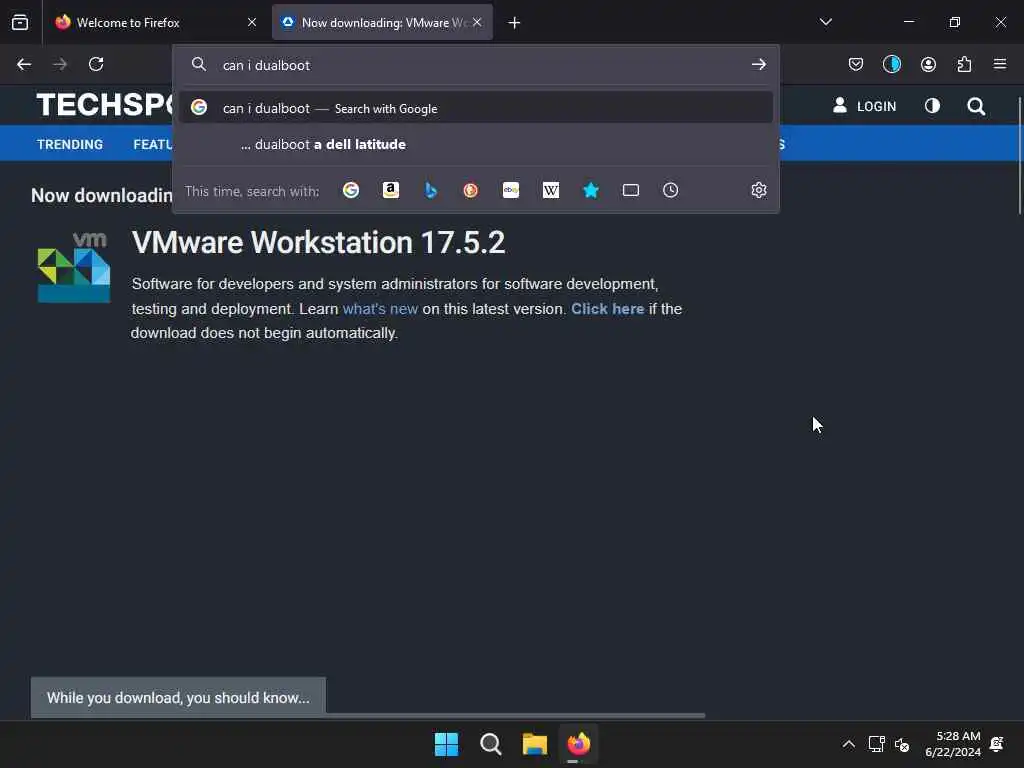The image size is (1024, 768).
Task: Search in History clock icon
Action: 670,190
